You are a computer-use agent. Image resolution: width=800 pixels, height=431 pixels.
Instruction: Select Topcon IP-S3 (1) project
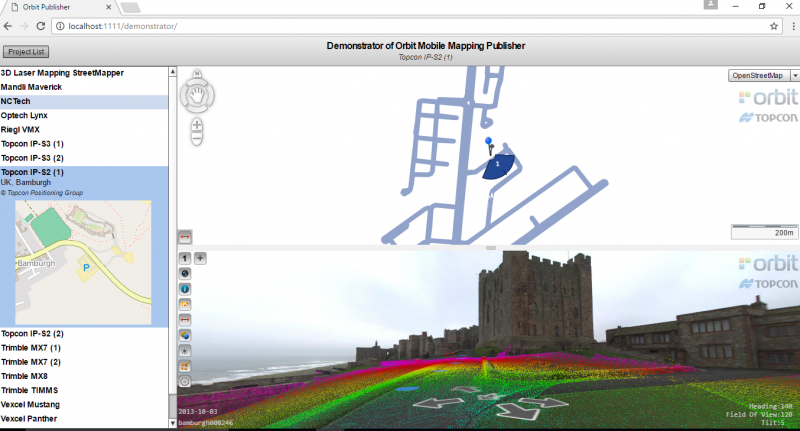[x=32, y=144]
